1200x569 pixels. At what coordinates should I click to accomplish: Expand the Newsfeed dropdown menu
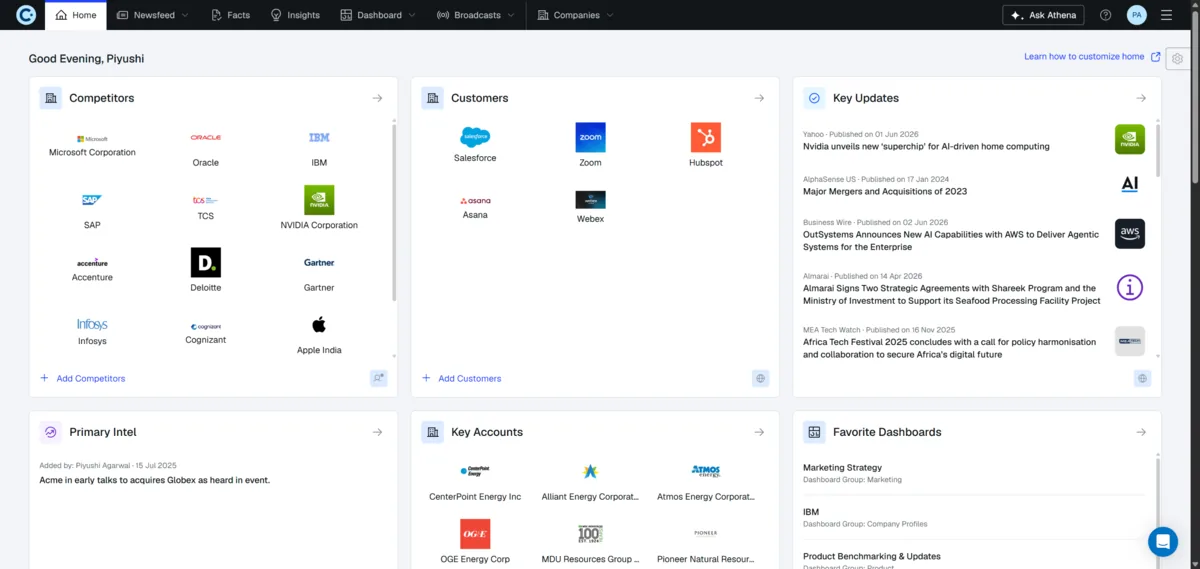point(152,15)
